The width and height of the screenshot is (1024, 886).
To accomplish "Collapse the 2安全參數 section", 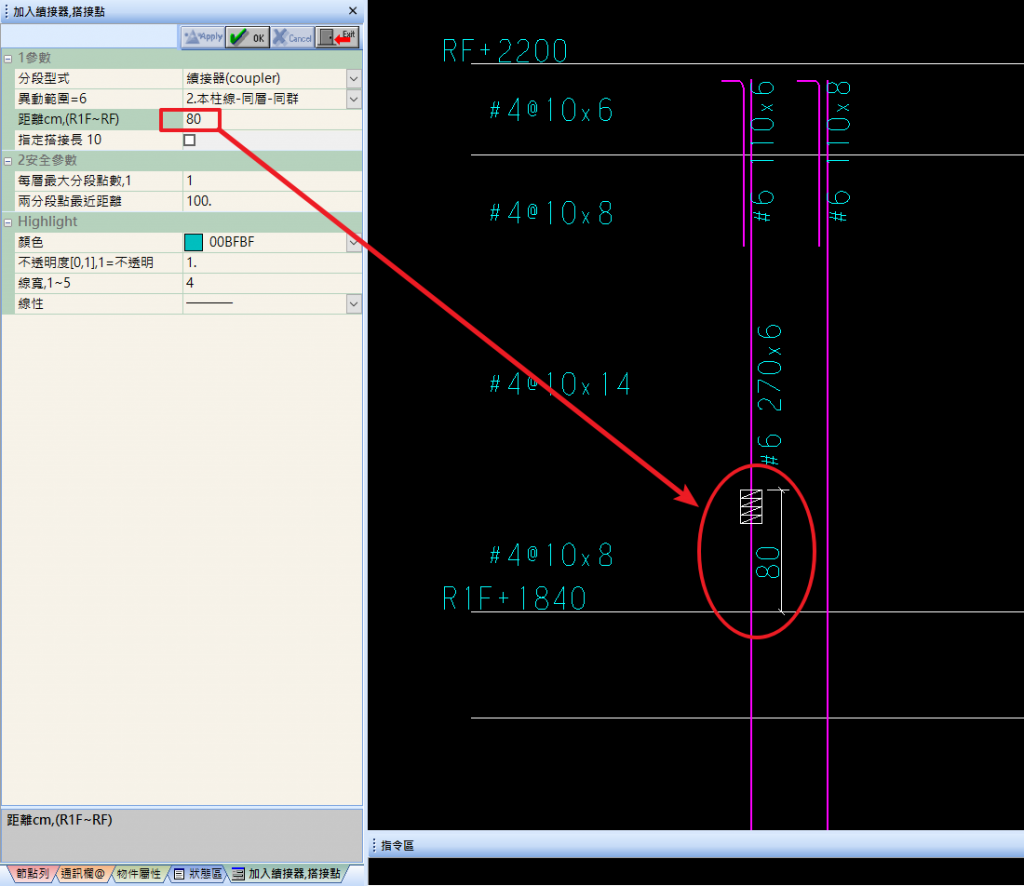I will click(x=8, y=161).
